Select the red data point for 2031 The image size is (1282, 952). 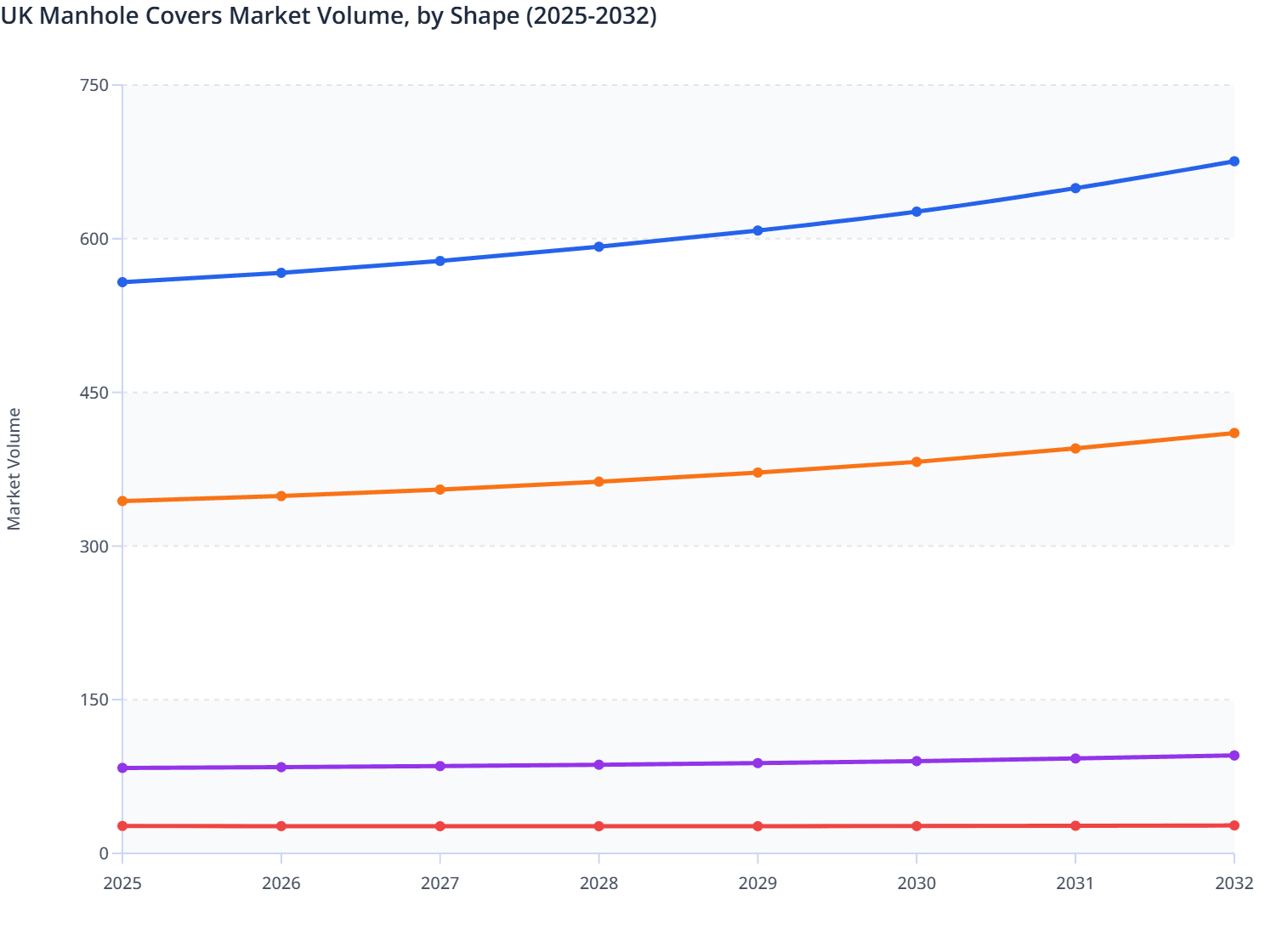[1075, 826]
